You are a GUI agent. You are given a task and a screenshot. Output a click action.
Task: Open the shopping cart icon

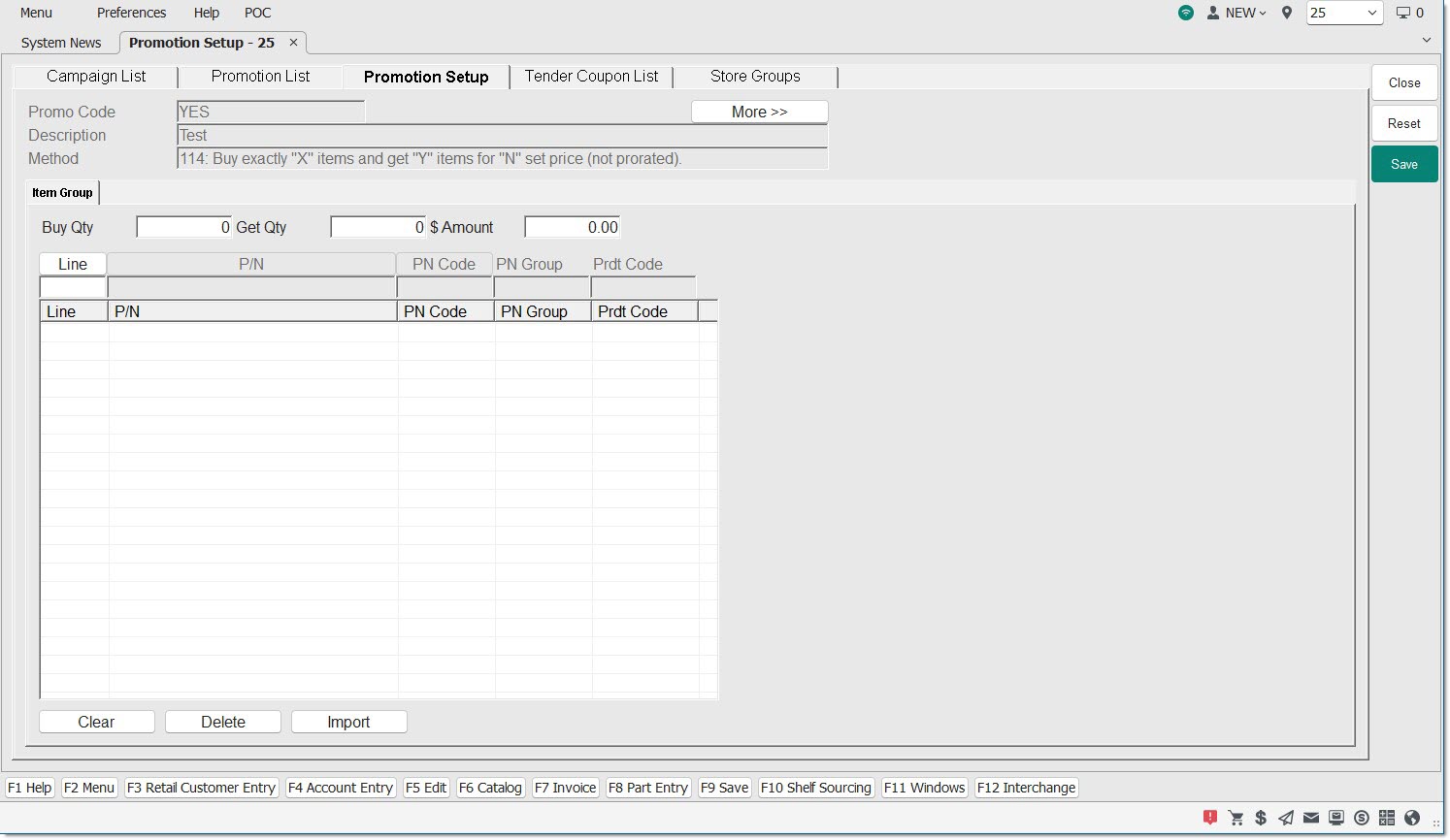coord(1236,818)
